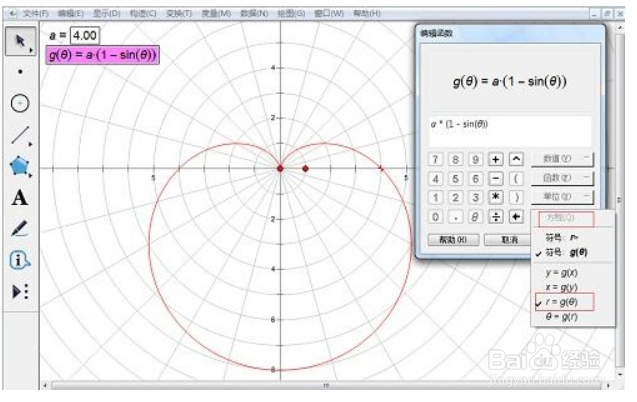The image size is (637, 402).
Task: Click the minus key on the keypad
Action: [x=496, y=178]
